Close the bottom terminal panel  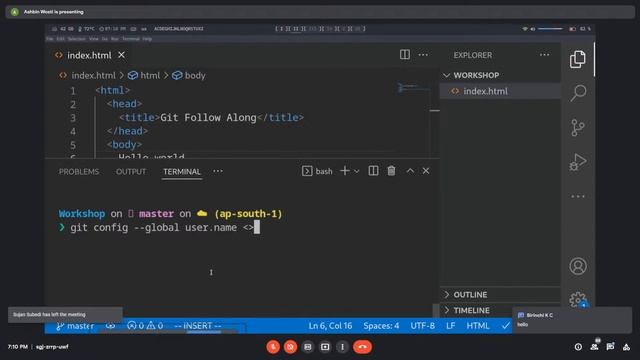(x=426, y=171)
